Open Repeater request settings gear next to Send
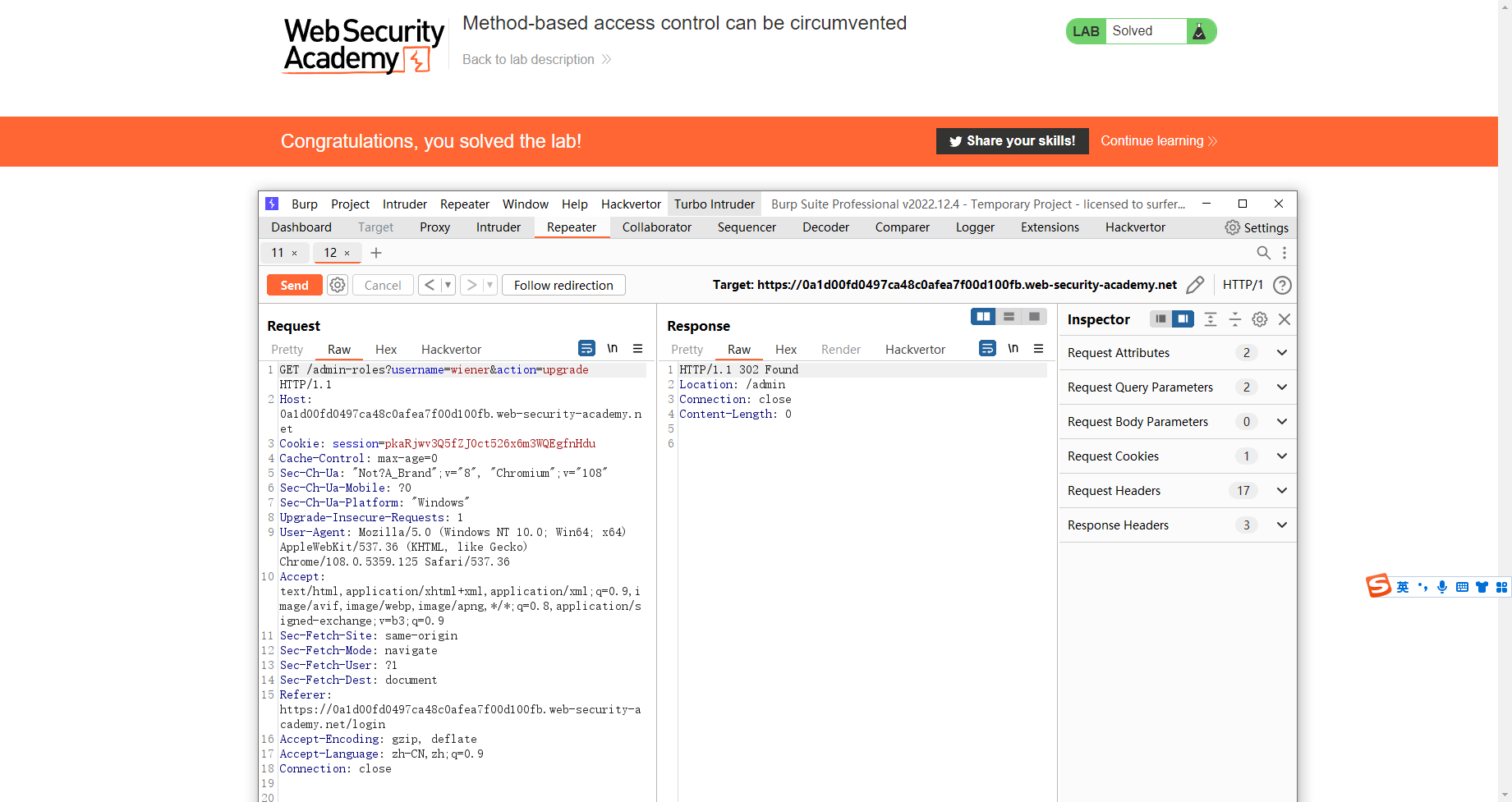Screen dimensions: 1512x802 338,285
